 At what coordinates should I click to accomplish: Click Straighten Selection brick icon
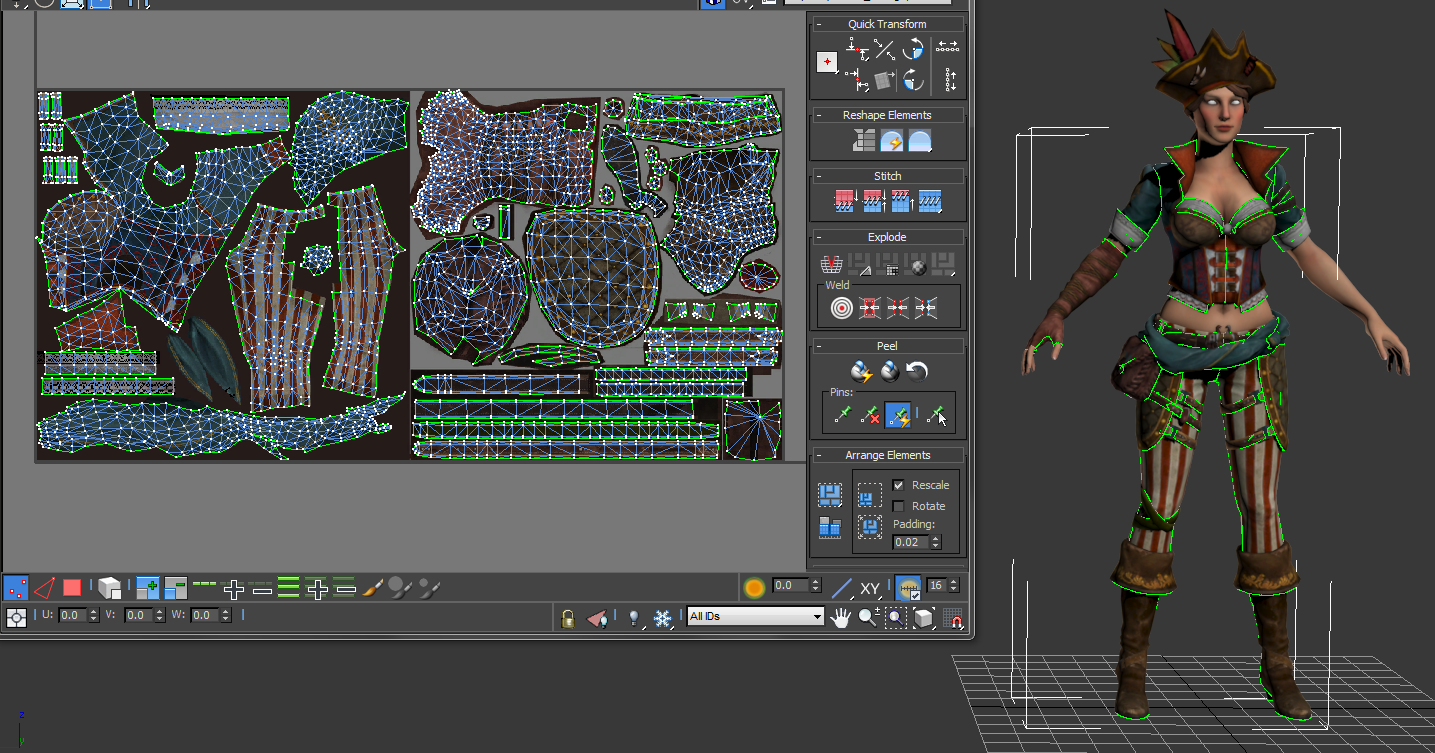[x=864, y=141]
